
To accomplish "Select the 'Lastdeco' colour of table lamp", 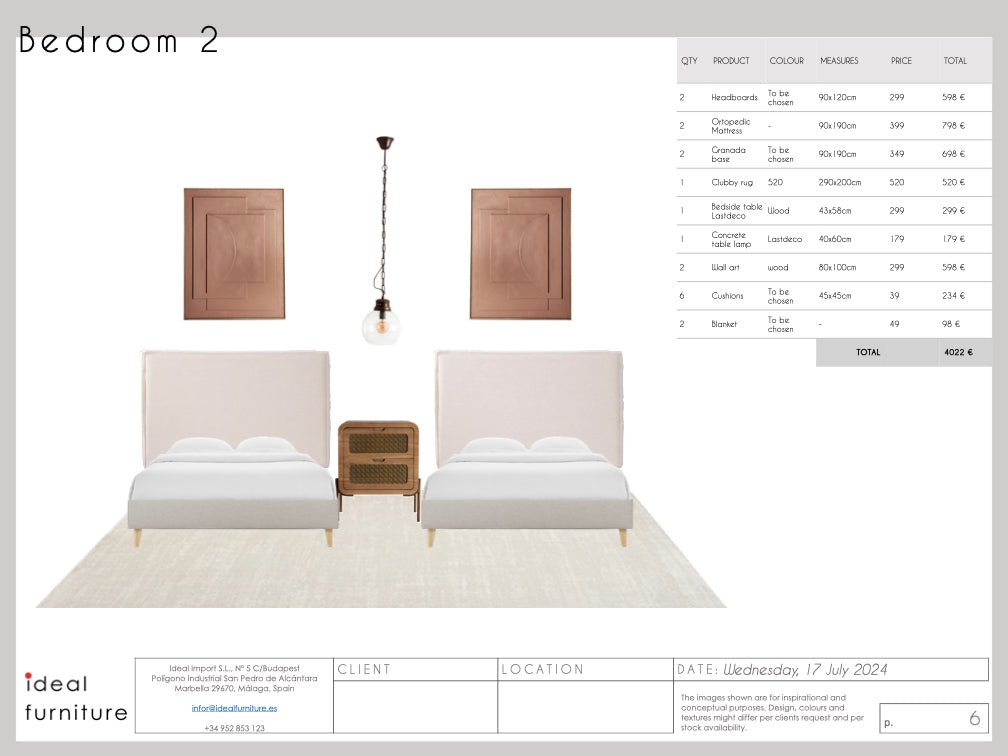I will pyautogui.click(x=784, y=239).
